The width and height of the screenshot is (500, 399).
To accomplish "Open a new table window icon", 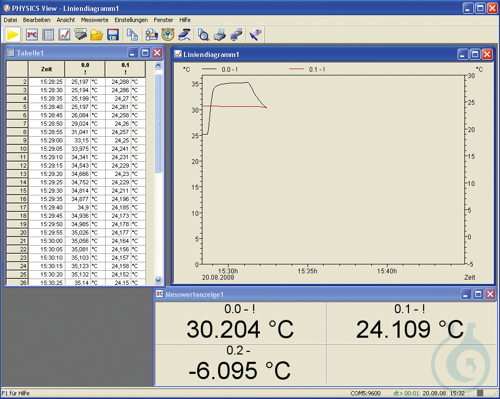I will (x=48, y=35).
